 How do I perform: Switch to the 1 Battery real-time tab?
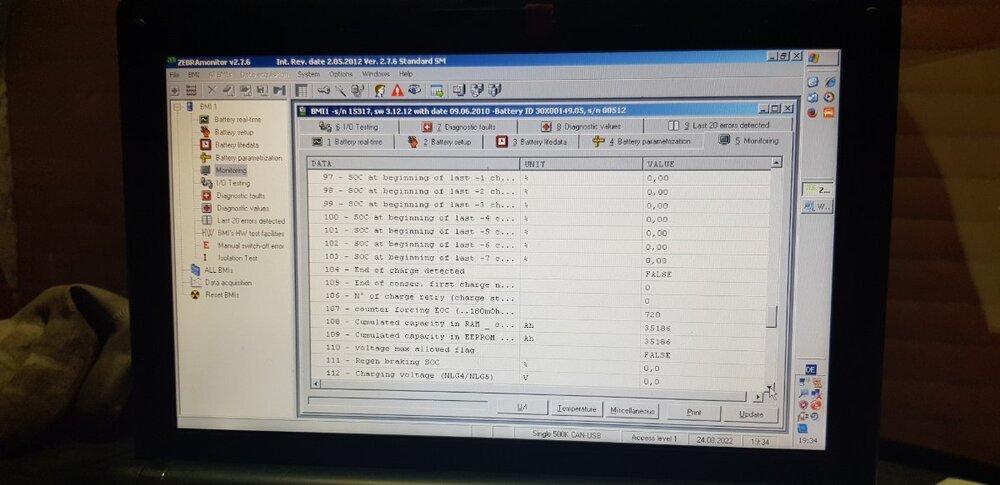coord(348,142)
